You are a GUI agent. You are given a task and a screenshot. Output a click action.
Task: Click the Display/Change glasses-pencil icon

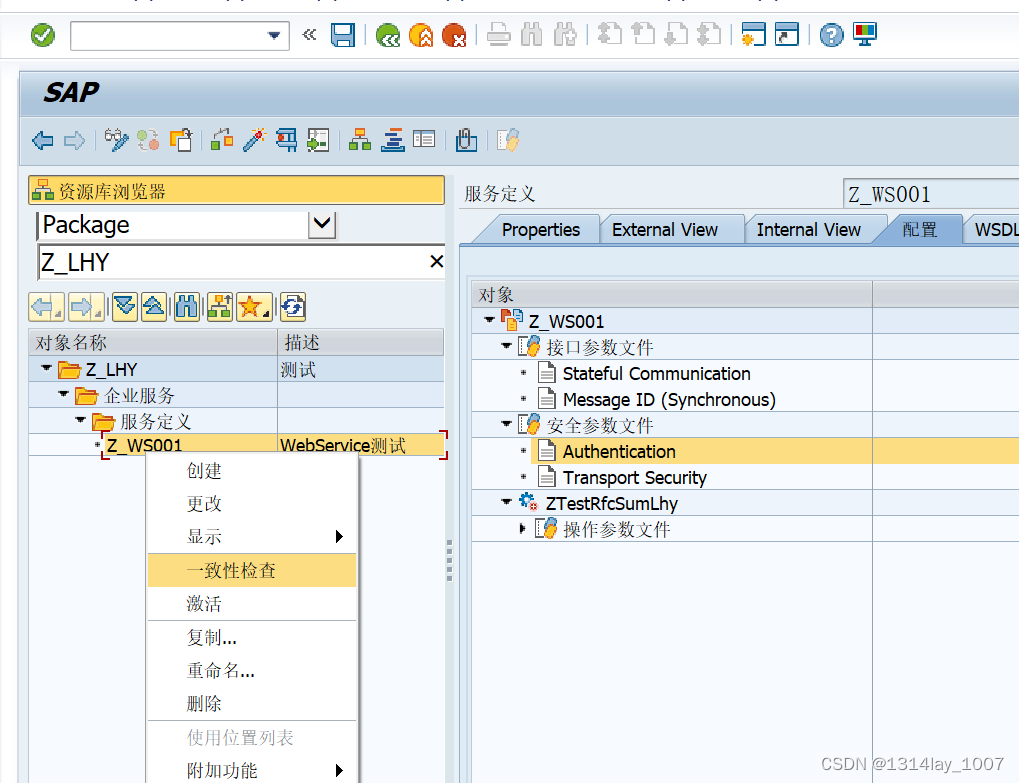pos(116,140)
